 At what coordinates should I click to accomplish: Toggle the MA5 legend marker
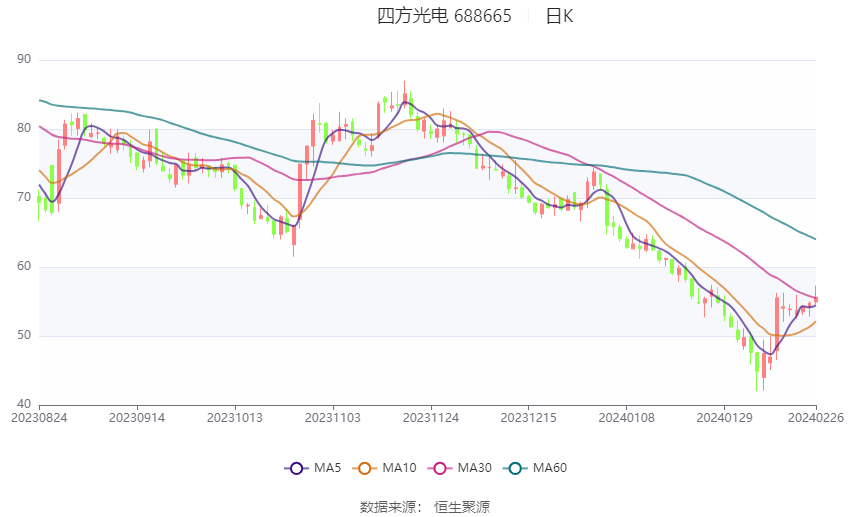(x=296, y=468)
